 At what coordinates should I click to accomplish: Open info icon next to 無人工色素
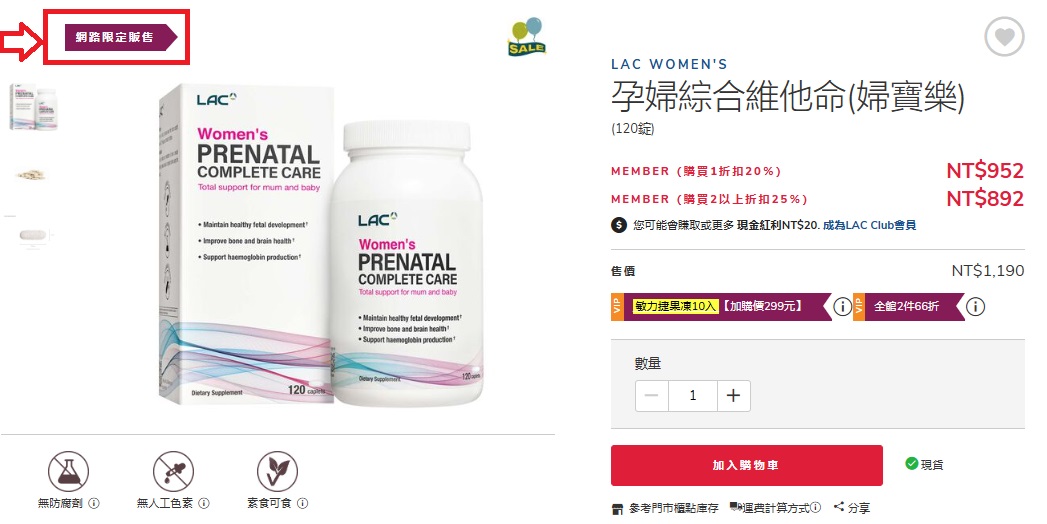204,503
